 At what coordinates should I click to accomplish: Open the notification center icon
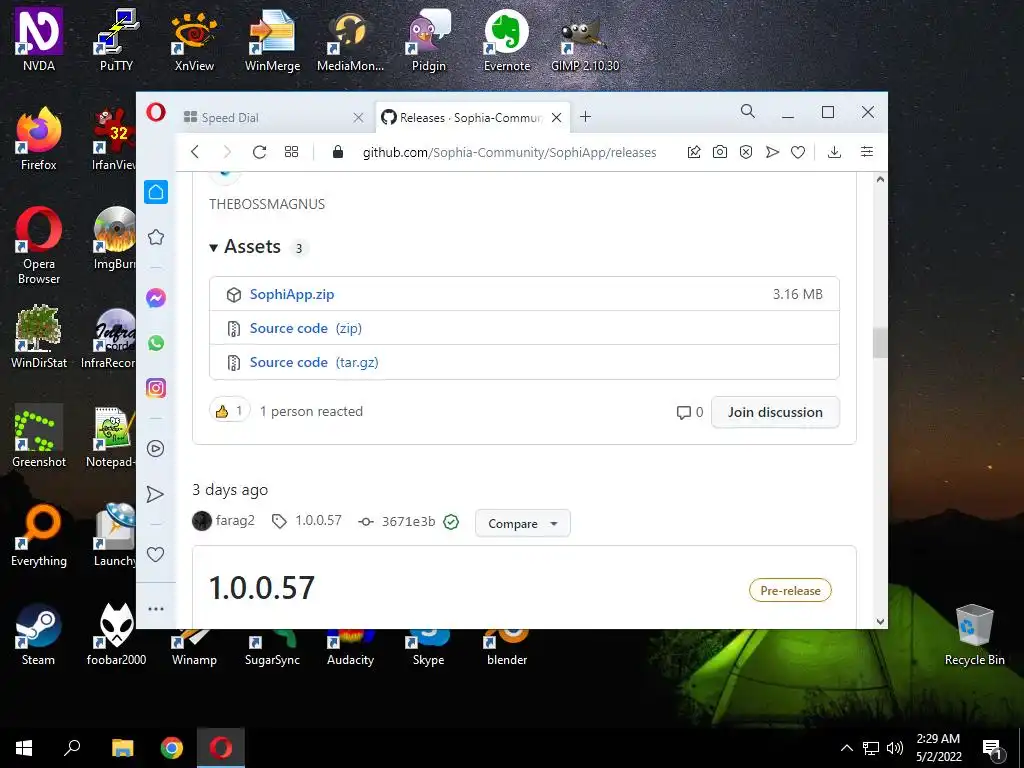[x=993, y=750]
